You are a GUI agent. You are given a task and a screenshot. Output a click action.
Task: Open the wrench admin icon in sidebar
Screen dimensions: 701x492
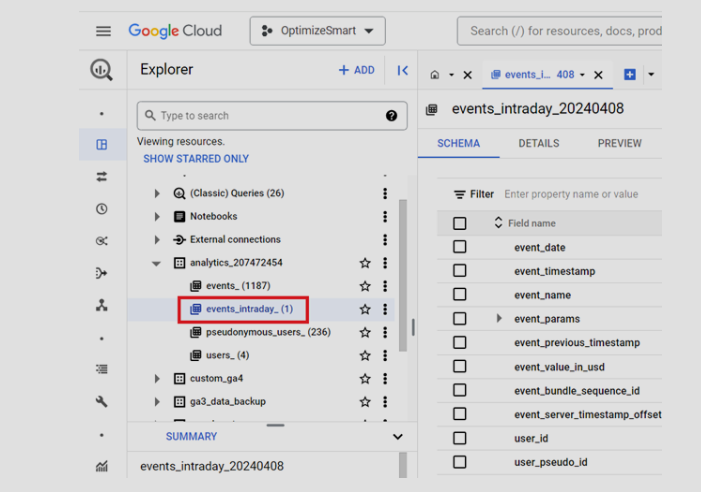(101, 401)
